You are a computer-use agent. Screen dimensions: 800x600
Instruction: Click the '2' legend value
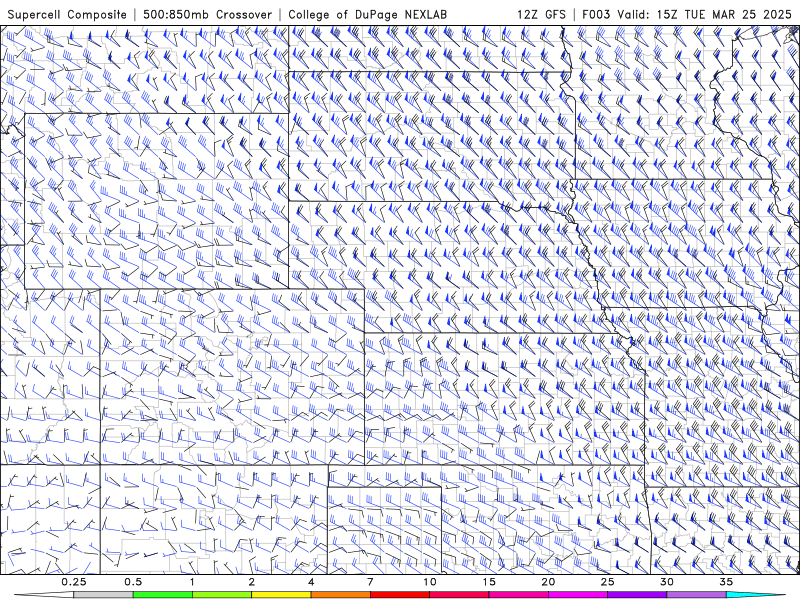pos(252,582)
